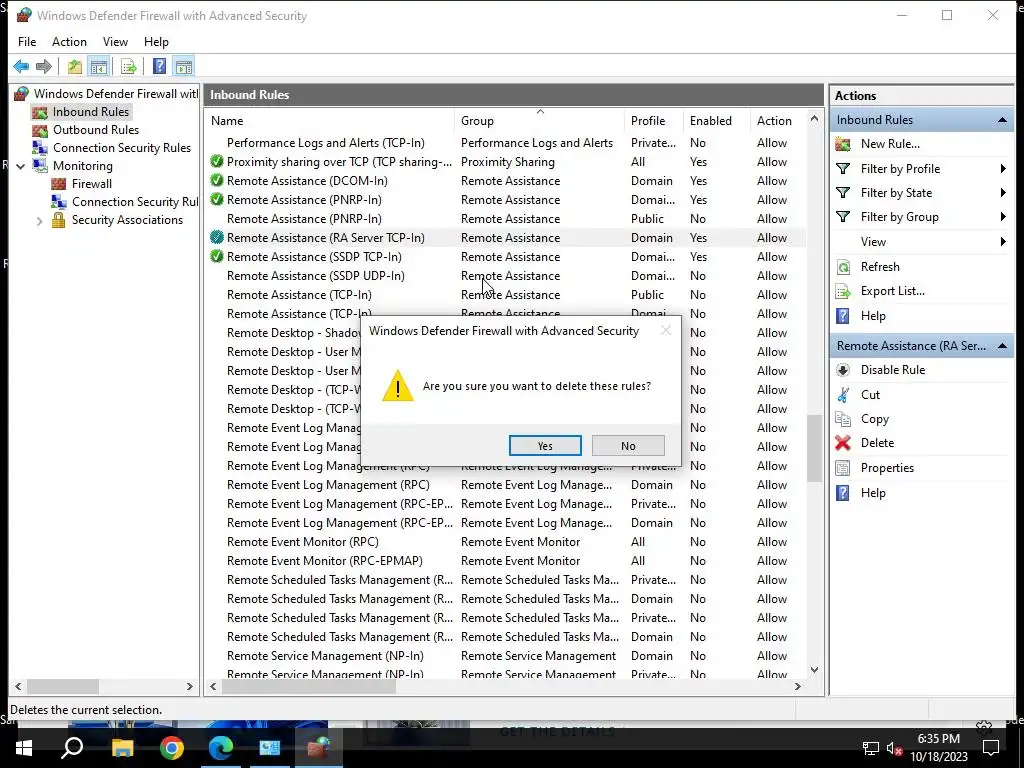Click Export List... in Actions pane
1024x768 pixels.
[x=893, y=291]
